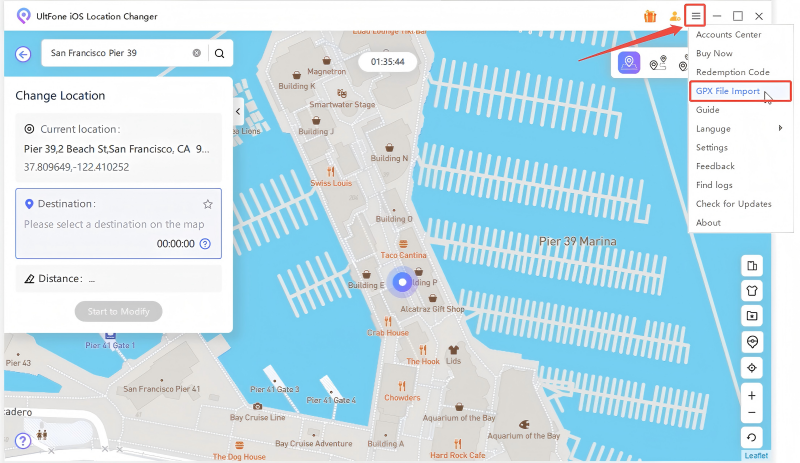Select Check for Updates
Viewport: 800px width, 463px height.
[734, 204]
